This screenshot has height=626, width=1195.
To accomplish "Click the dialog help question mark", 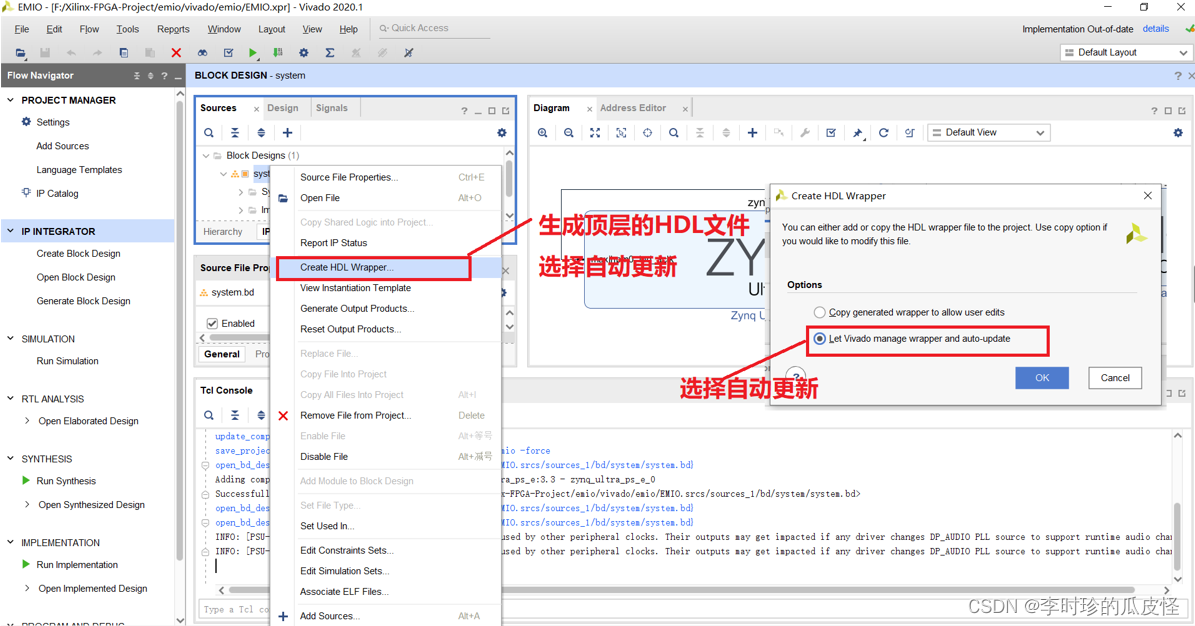I will coord(796,377).
